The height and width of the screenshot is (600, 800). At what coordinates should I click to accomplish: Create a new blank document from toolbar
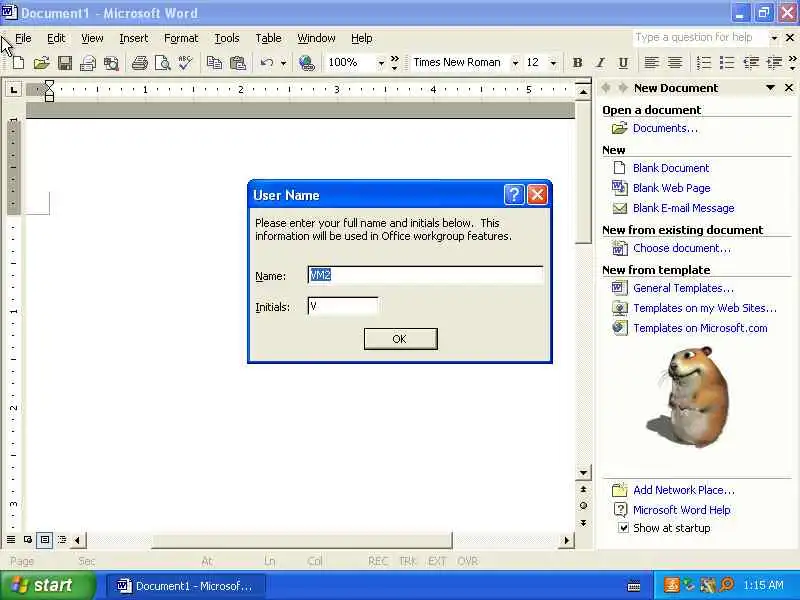[x=18, y=63]
